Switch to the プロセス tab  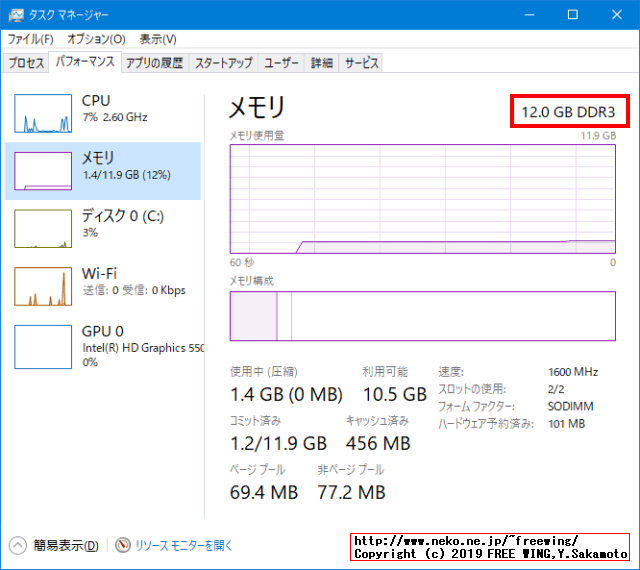click(x=26, y=63)
